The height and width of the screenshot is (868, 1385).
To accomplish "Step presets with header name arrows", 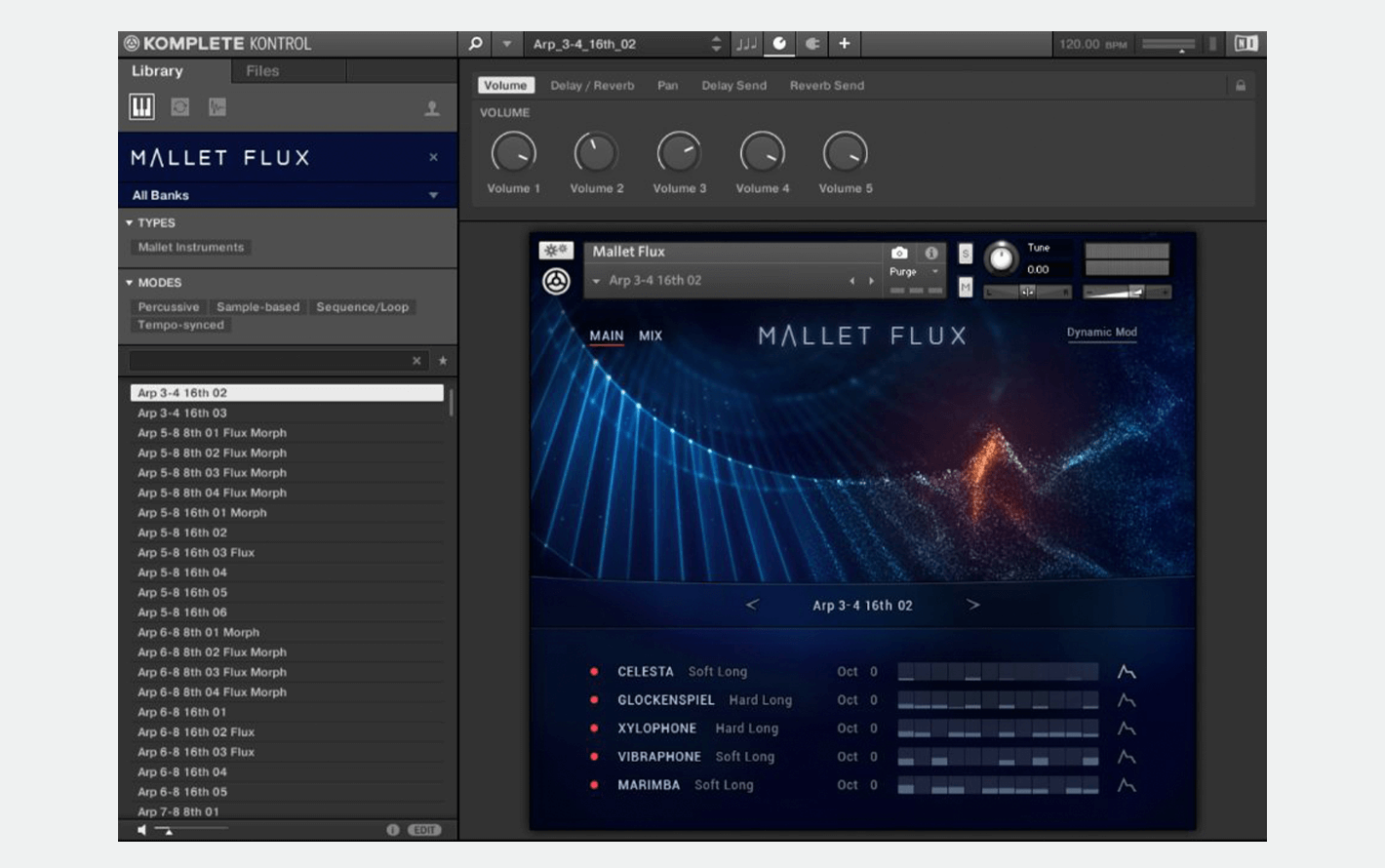I will [716, 44].
